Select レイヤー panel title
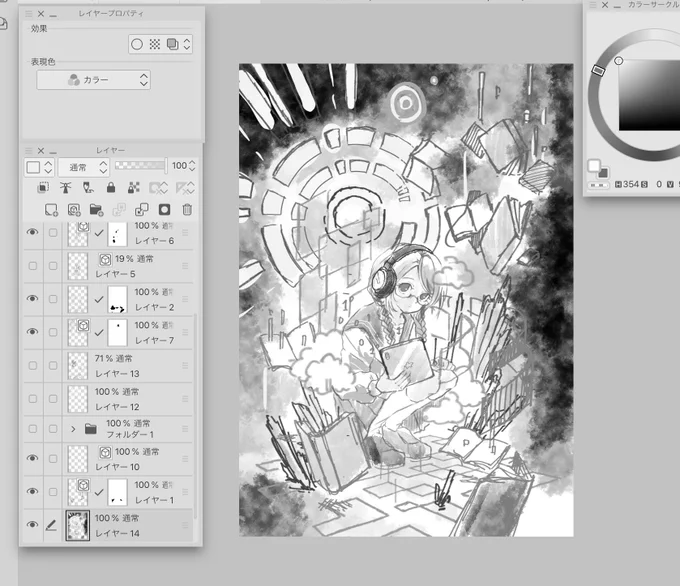The width and height of the screenshot is (680, 586). [x=111, y=150]
